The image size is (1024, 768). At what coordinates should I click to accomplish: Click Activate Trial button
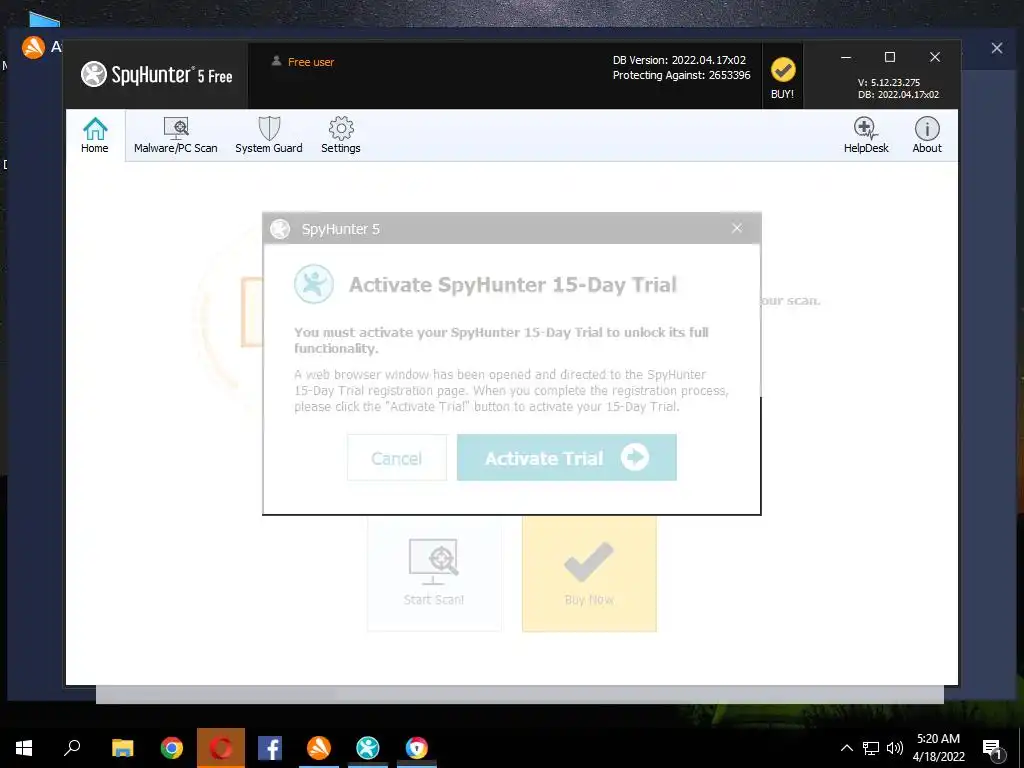point(566,458)
